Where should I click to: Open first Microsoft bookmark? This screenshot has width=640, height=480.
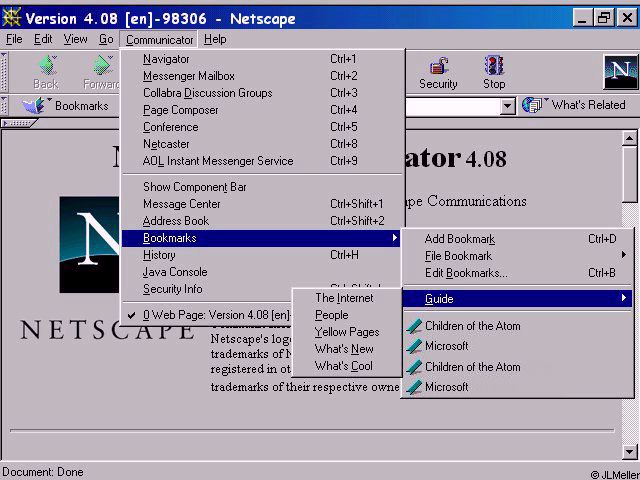click(x=518, y=346)
